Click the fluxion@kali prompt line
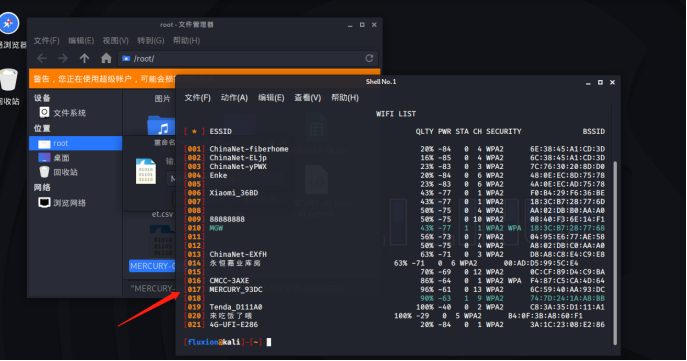The width and height of the screenshot is (687, 361). click(227, 342)
